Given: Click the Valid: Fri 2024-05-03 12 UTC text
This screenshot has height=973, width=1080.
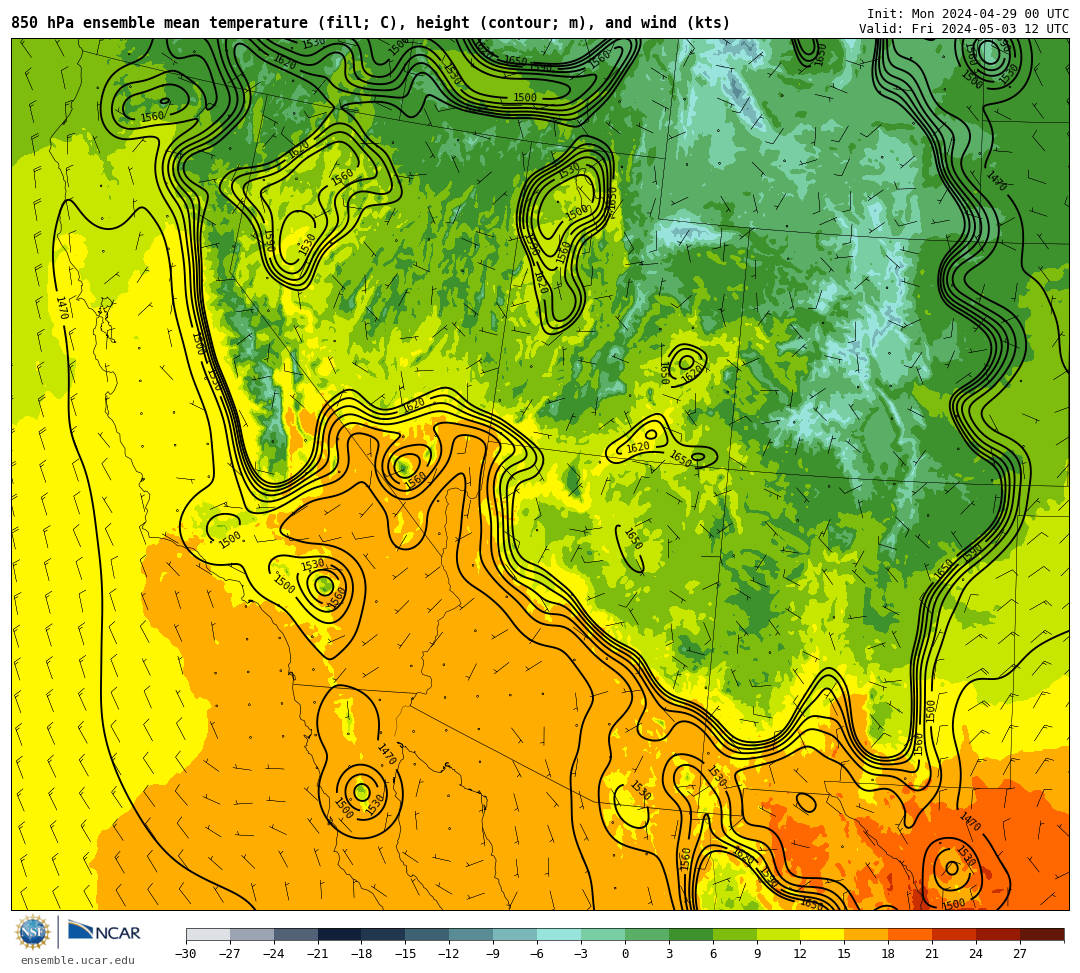Looking at the screenshot, I should click(964, 28).
